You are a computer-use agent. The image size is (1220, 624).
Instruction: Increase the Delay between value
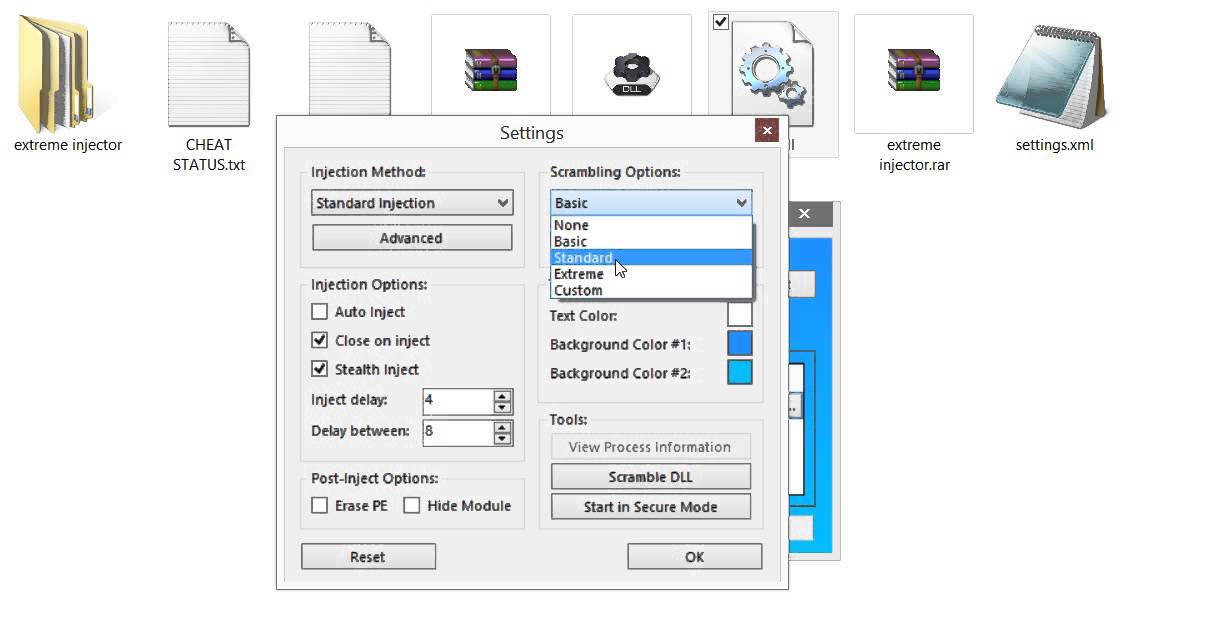point(502,427)
